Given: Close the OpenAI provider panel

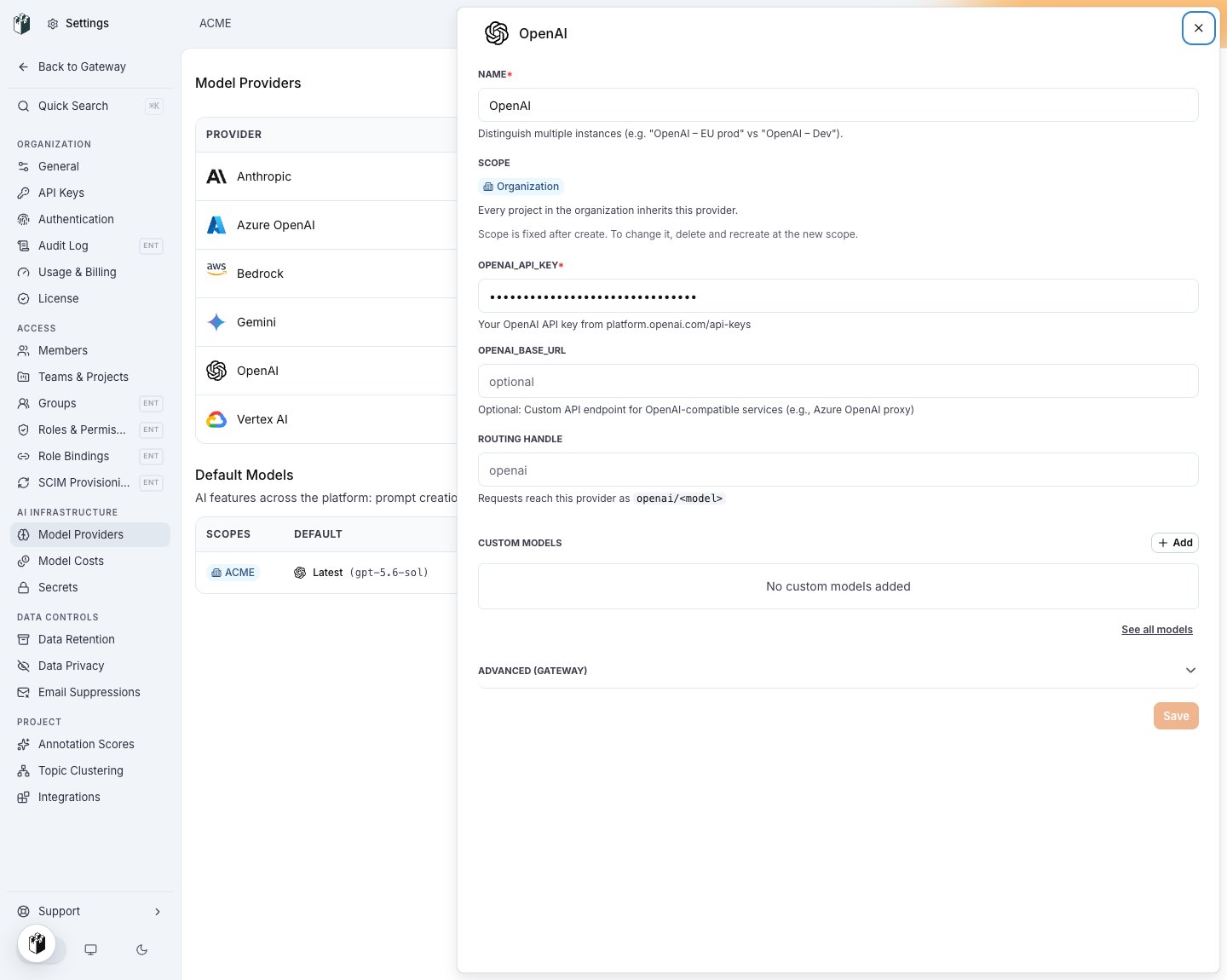Looking at the screenshot, I should [x=1198, y=28].
